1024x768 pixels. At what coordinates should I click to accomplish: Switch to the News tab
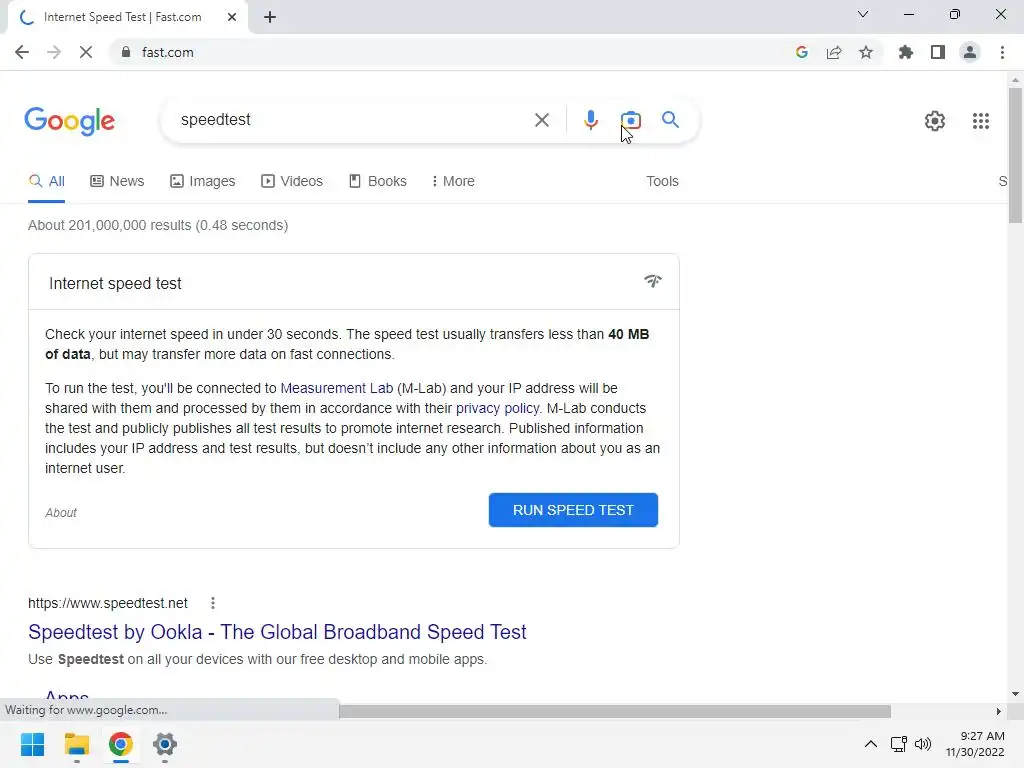[x=117, y=182]
